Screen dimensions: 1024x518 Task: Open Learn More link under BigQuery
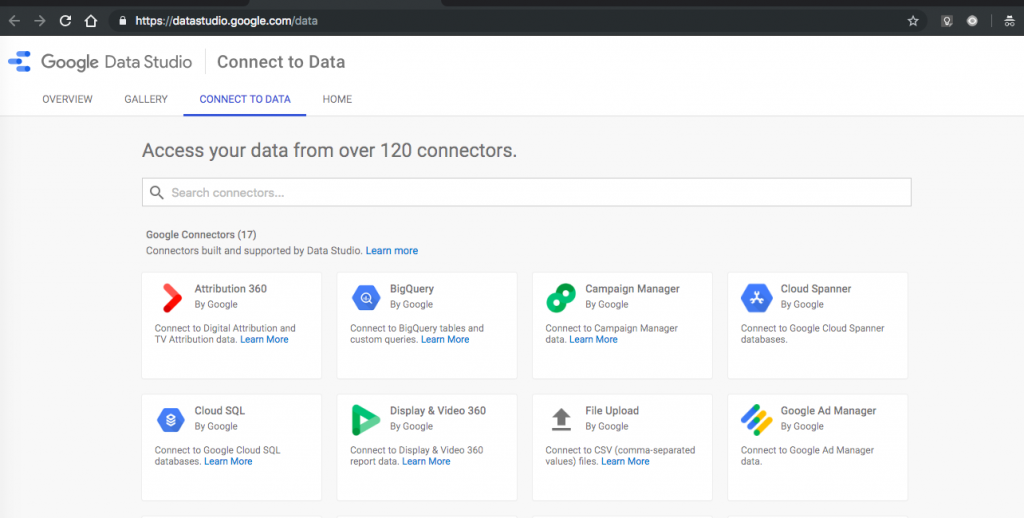tap(445, 340)
